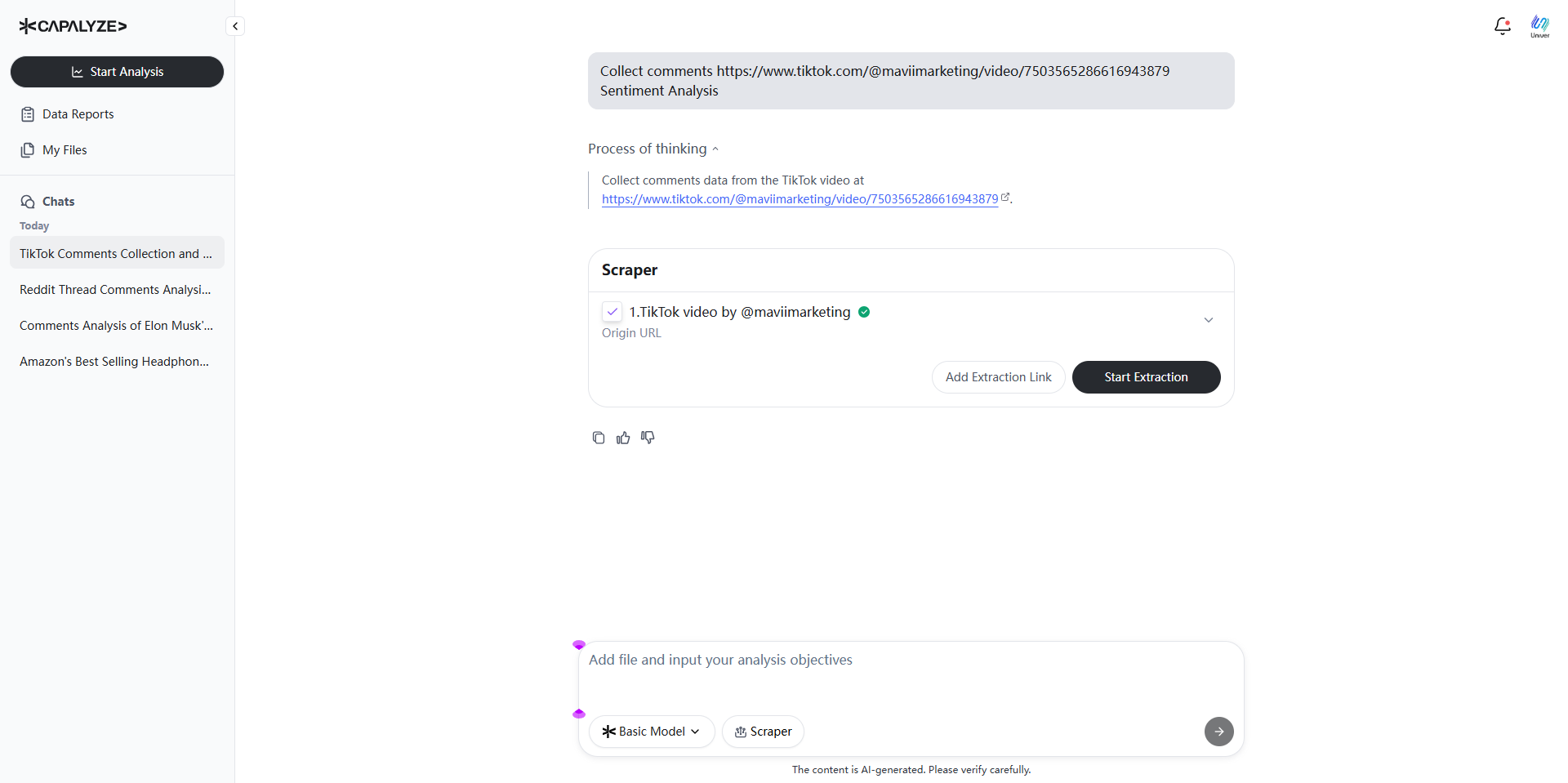
Task: Open Amazon's Best Selling Headphones chat
Action: (x=117, y=362)
